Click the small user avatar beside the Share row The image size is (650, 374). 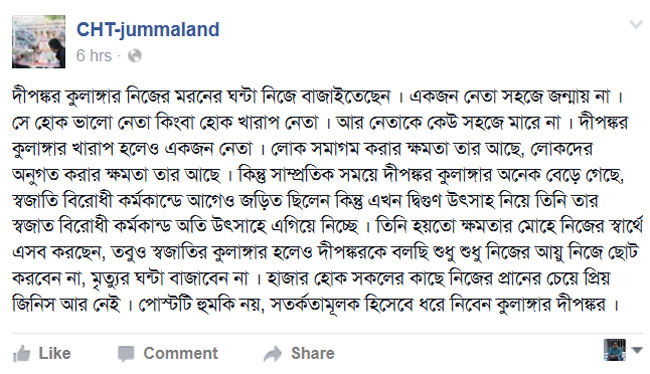[615, 350]
